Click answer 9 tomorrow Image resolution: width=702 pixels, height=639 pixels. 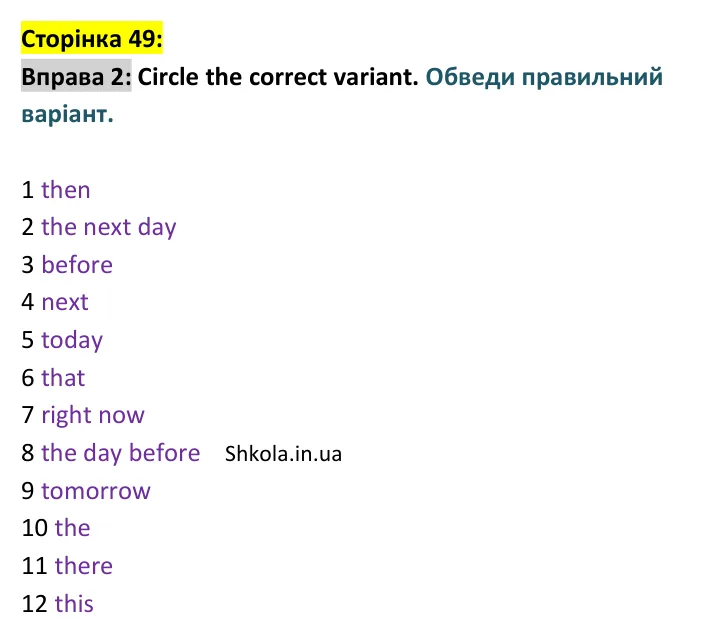point(96,491)
